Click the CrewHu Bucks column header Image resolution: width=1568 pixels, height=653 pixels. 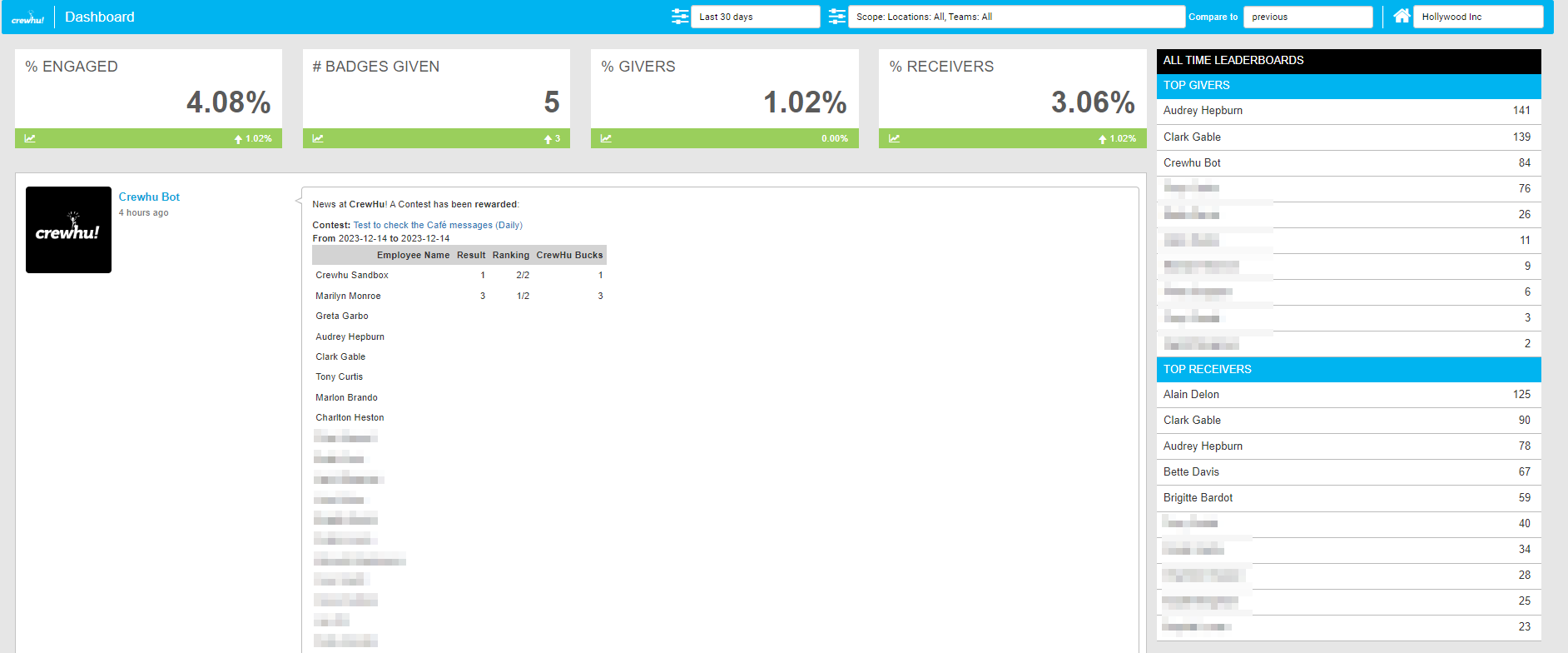point(569,255)
